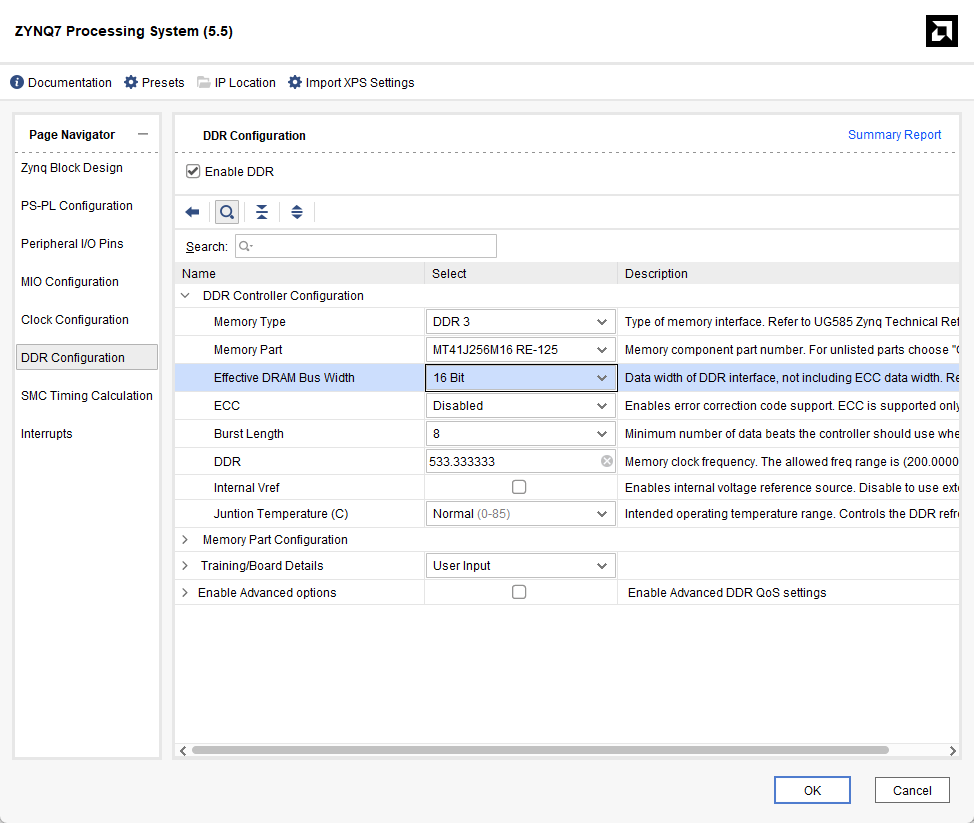Image resolution: width=974 pixels, height=823 pixels.
Task: Go to PS-PL Configuration page
Action: tap(76, 206)
